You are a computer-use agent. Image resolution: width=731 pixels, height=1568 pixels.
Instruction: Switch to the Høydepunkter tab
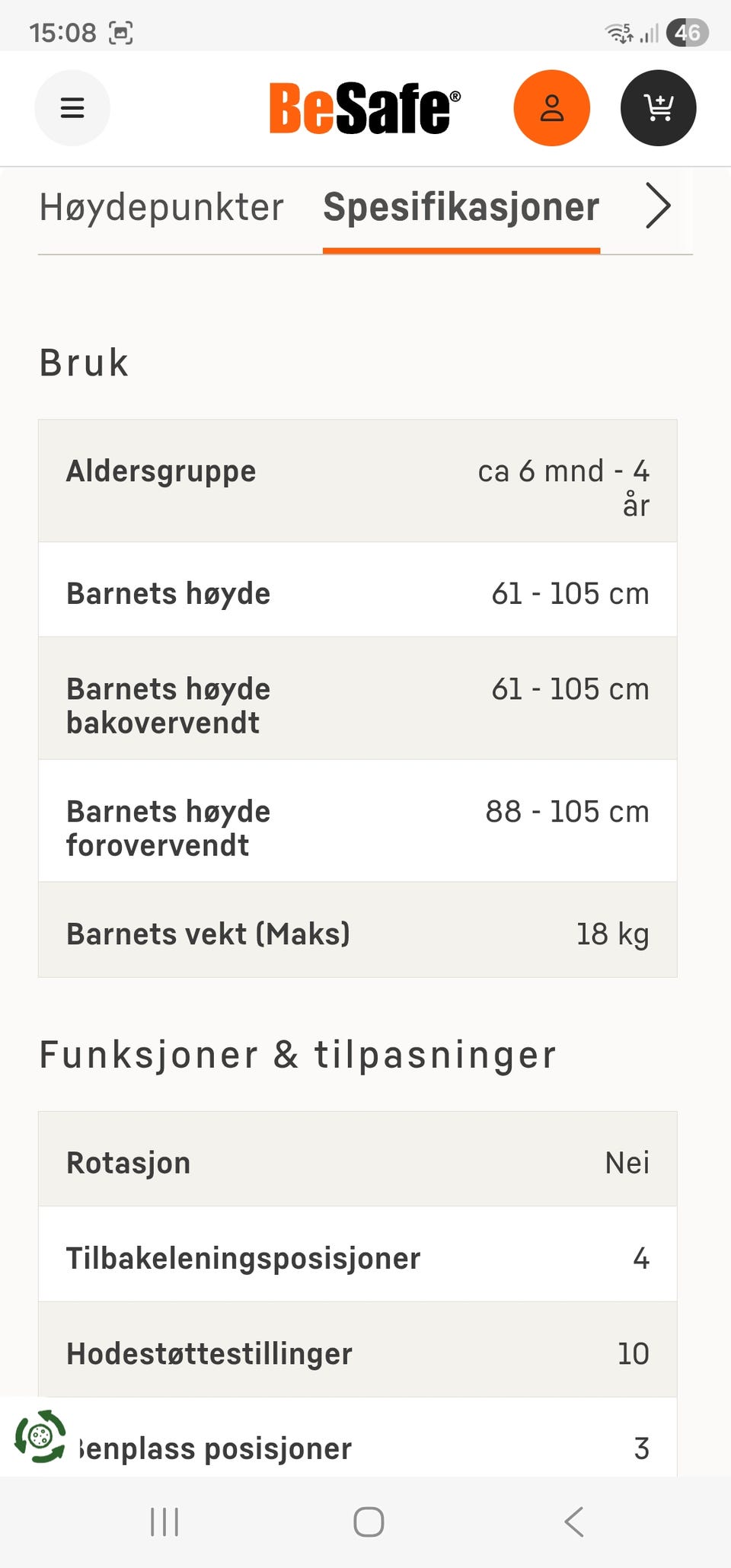(162, 206)
